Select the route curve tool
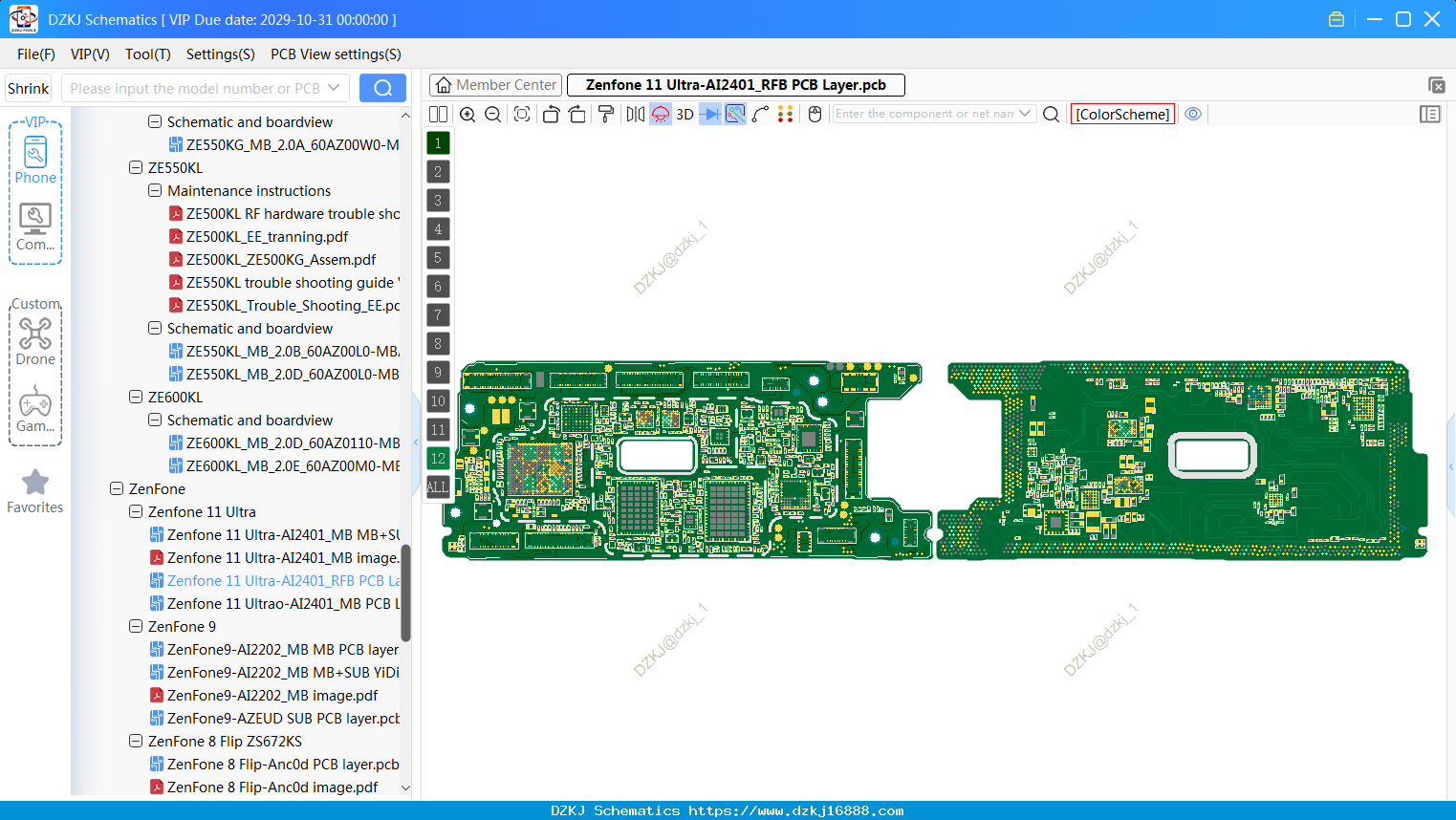The image size is (1456, 820). 760,114
